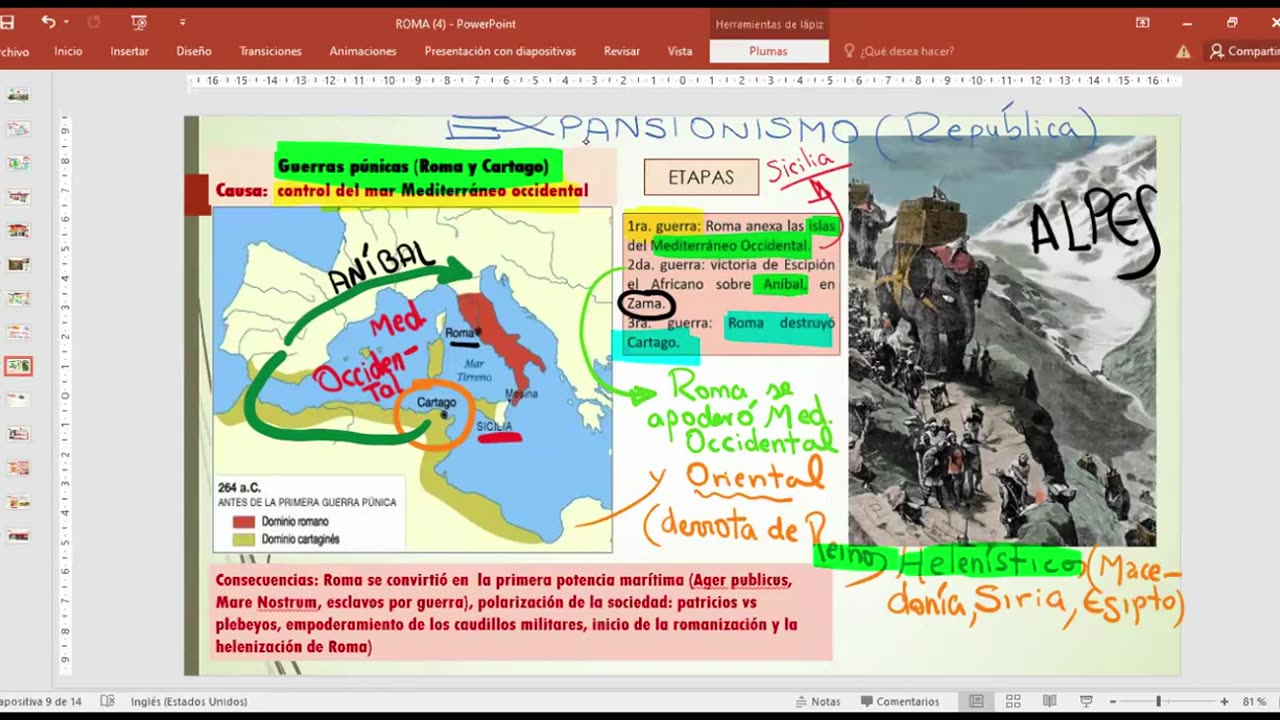Select slide 10 thumbnail in panel
The image size is (1280, 720).
tap(18, 400)
